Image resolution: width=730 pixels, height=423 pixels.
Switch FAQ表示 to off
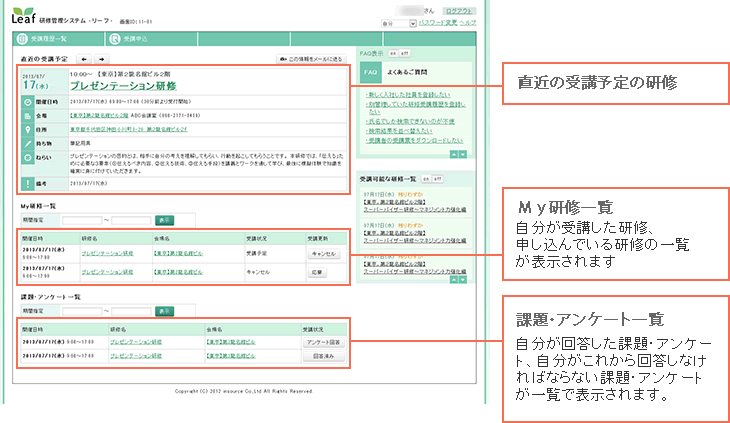click(405, 54)
